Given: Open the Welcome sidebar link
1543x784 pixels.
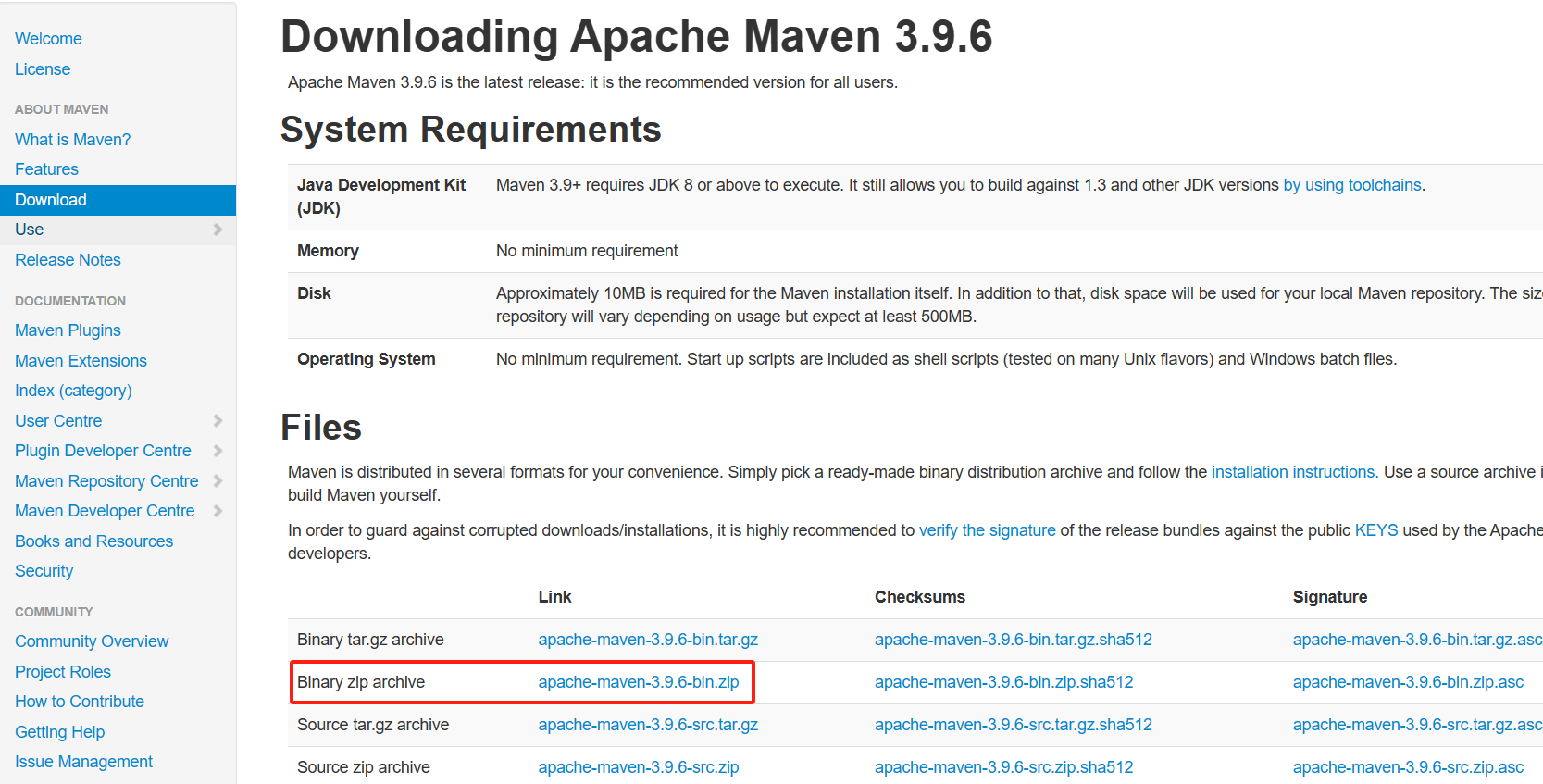Looking at the screenshot, I should point(48,39).
